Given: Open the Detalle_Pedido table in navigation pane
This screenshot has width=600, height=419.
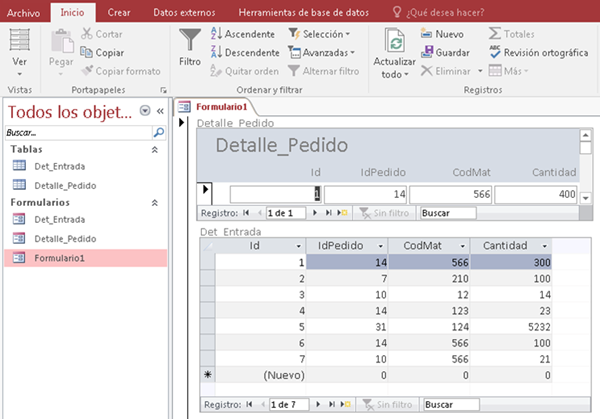Looking at the screenshot, I should pyautogui.click(x=65, y=185).
